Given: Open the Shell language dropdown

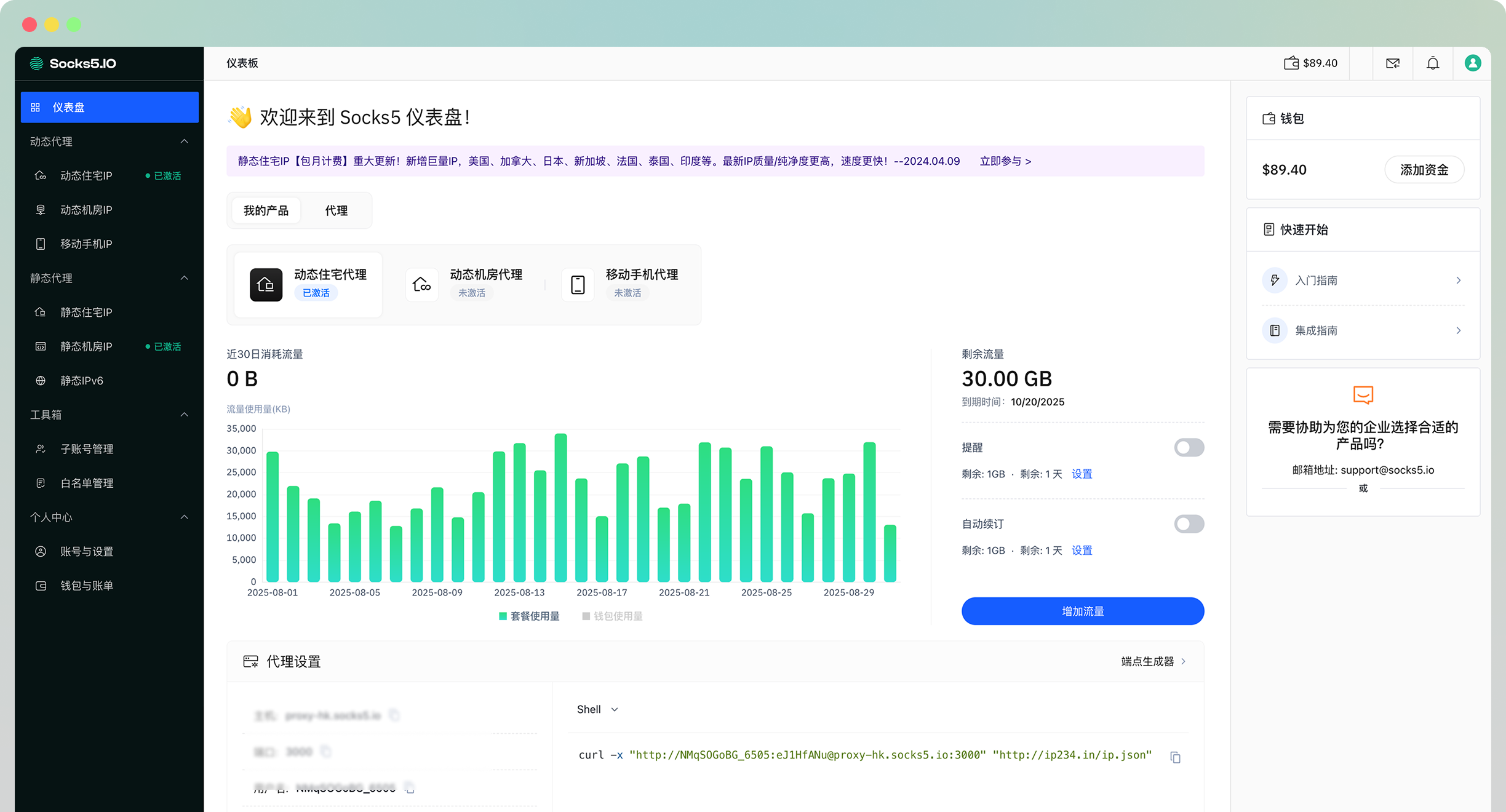Looking at the screenshot, I should click(x=597, y=709).
